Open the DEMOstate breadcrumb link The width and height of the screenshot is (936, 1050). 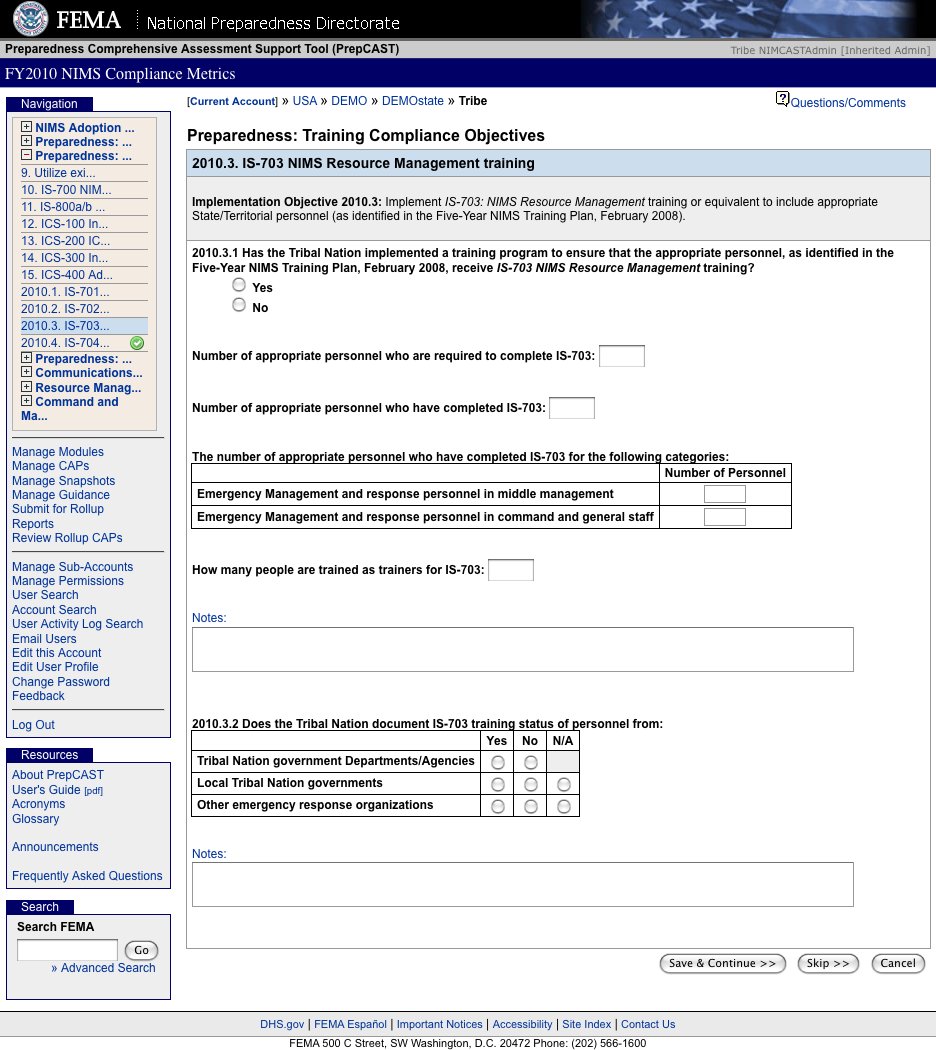[412, 100]
